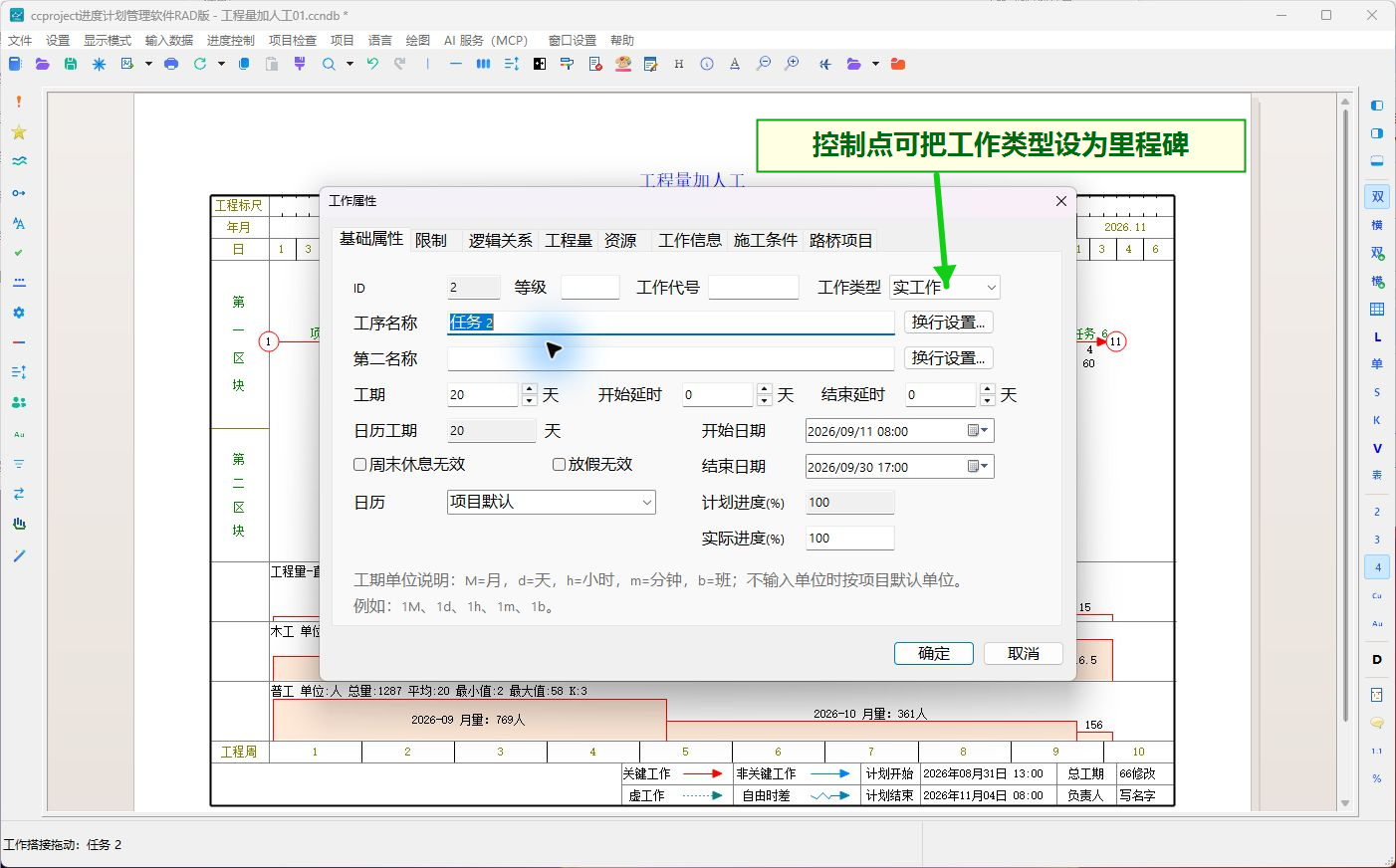Close the 工作属性 dialog
Viewport: 1396px width, 868px height.
click(1060, 201)
